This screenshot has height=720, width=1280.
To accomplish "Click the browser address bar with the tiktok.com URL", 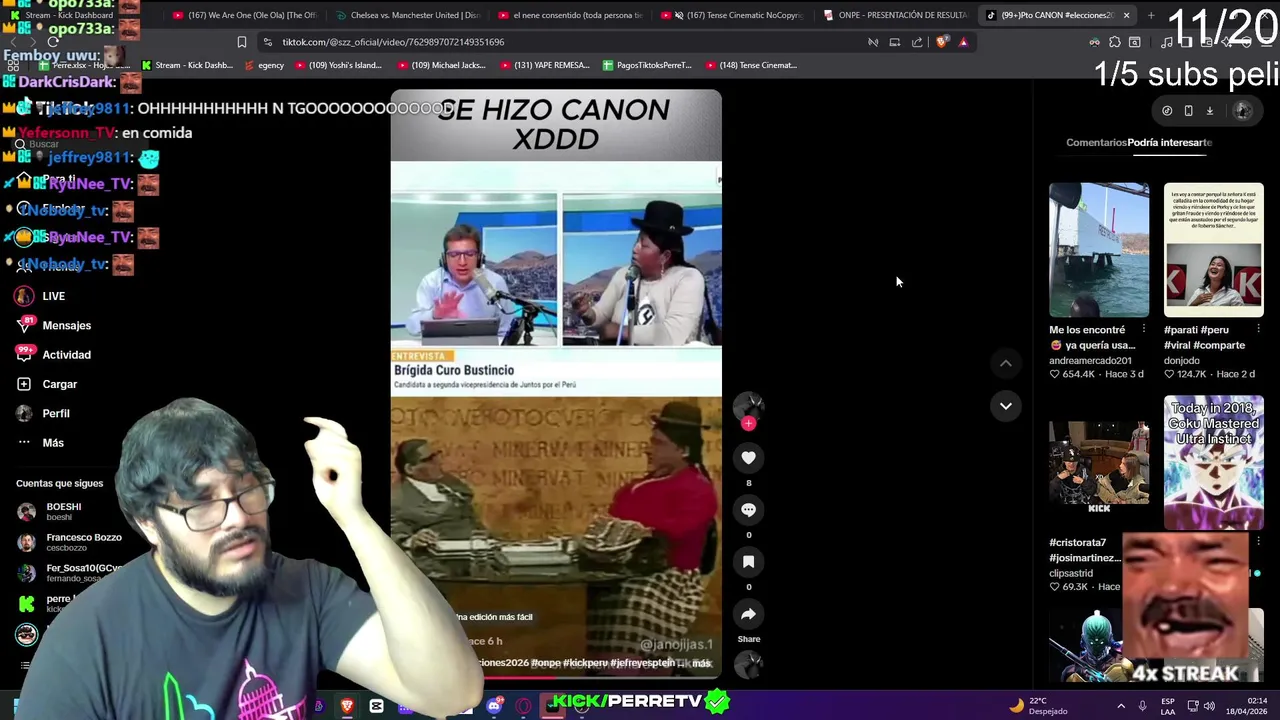I will click(x=560, y=42).
